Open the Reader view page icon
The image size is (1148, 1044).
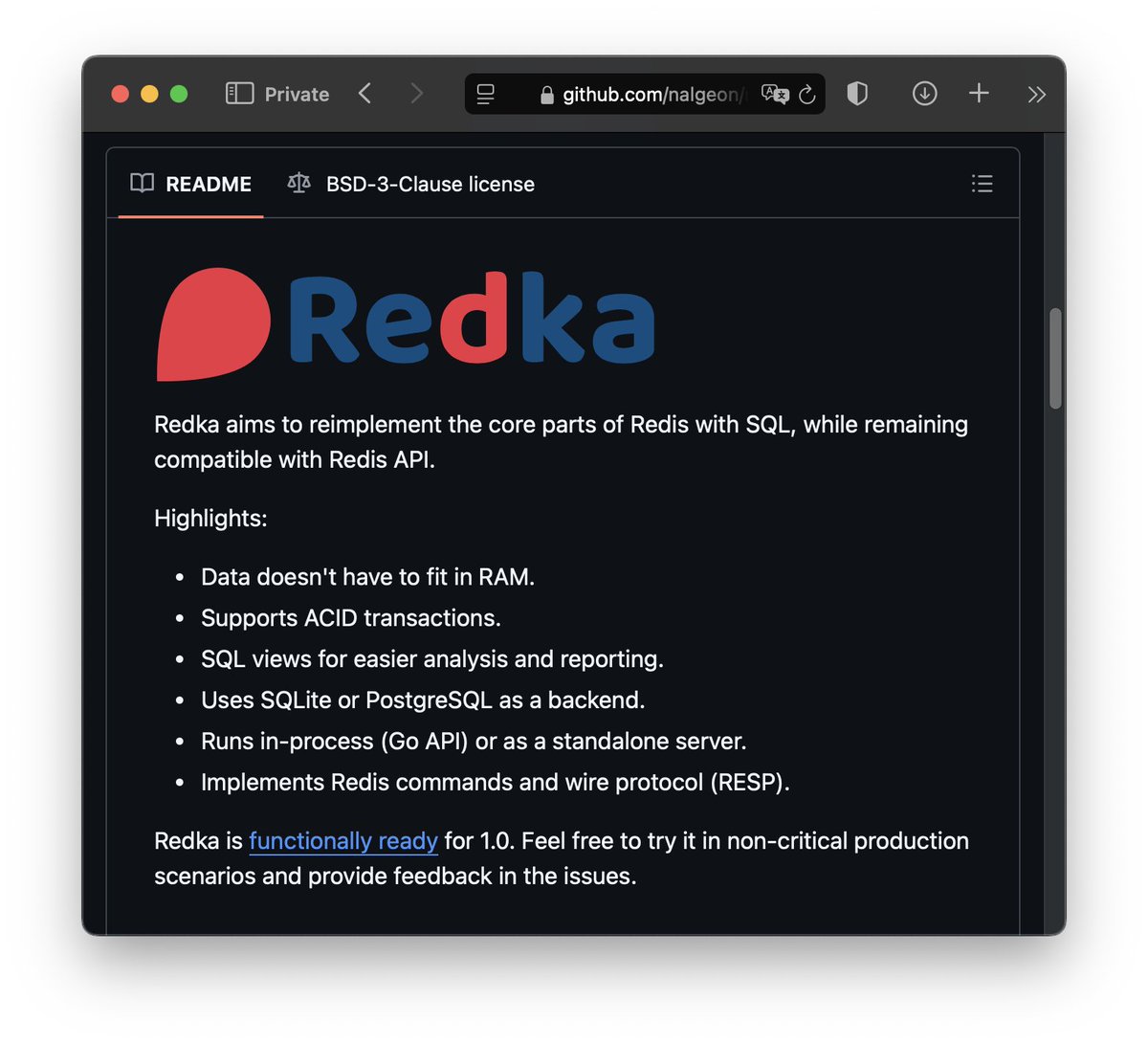coord(486,94)
